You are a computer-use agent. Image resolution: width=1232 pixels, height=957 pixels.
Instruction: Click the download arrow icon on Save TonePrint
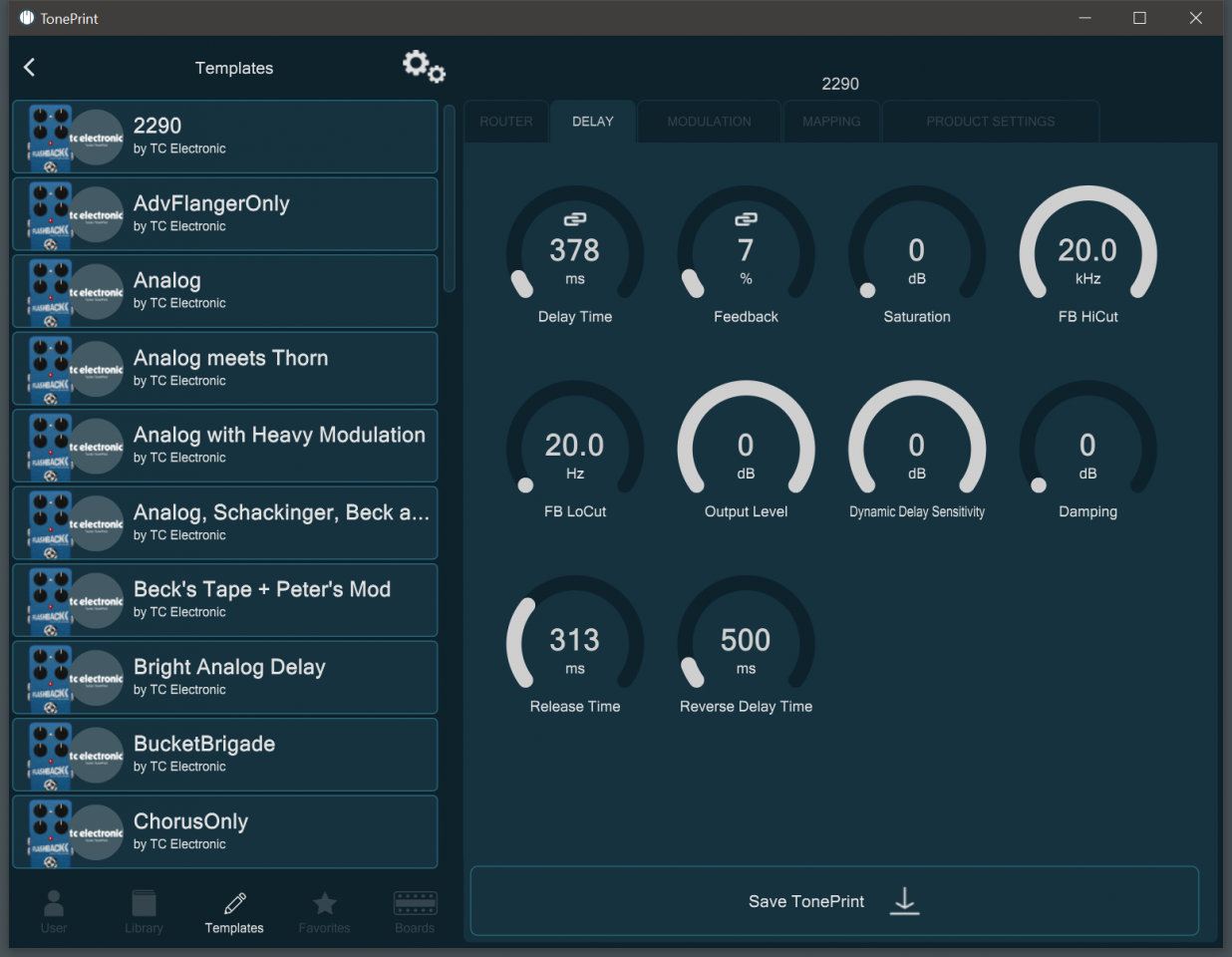pos(904,901)
